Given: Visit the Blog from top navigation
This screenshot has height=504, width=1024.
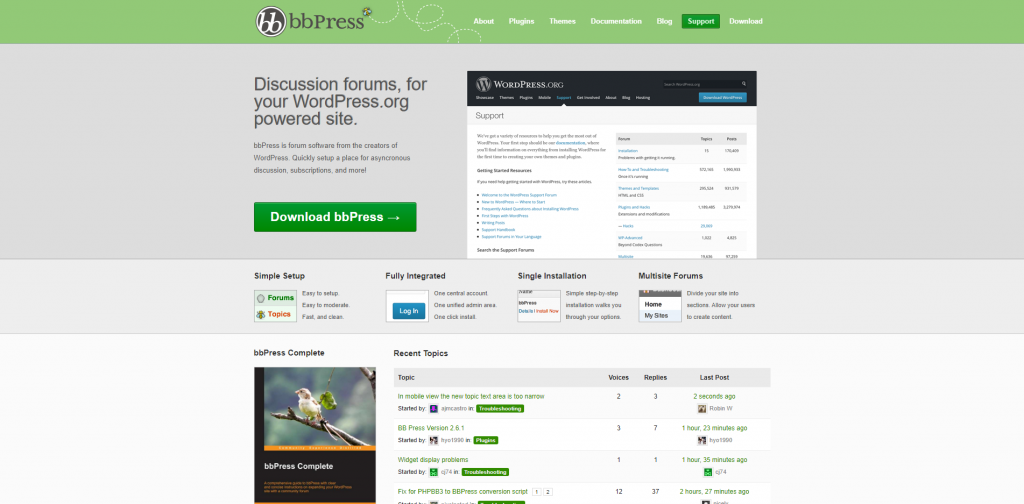Looking at the screenshot, I should tap(664, 21).
